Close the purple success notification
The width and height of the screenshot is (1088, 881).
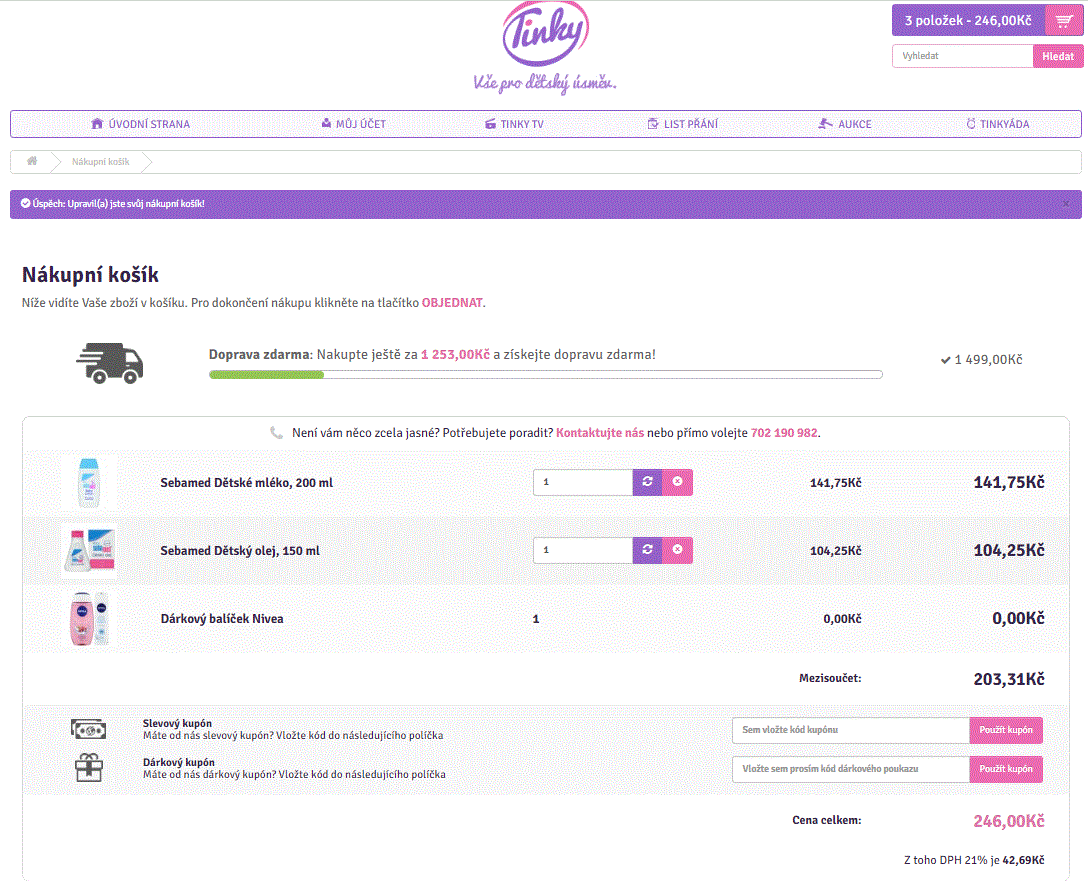pos(1065,204)
